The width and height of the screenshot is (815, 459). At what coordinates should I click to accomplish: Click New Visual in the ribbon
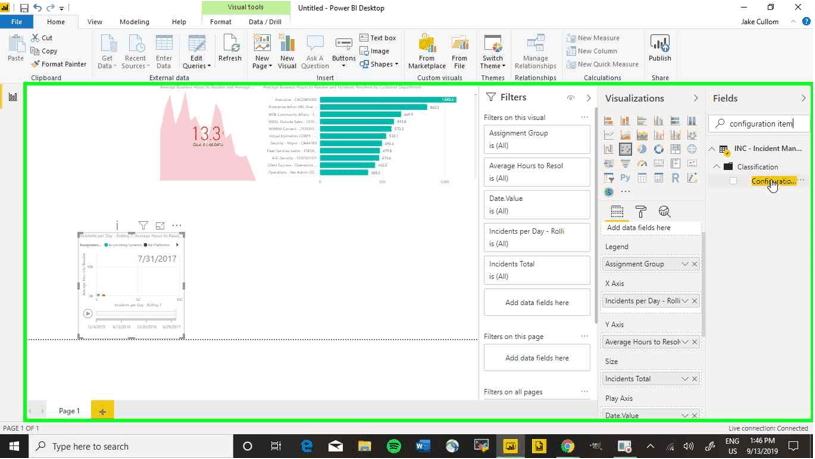pyautogui.click(x=286, y=52)
